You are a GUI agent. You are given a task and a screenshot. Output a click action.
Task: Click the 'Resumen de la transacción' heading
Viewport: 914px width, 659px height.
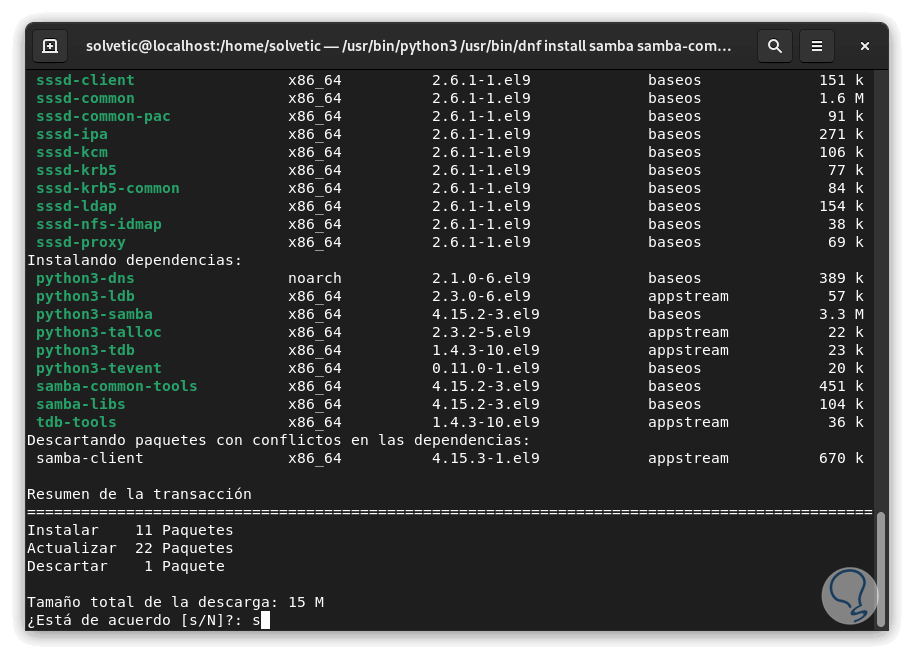[x=139, y=494]
